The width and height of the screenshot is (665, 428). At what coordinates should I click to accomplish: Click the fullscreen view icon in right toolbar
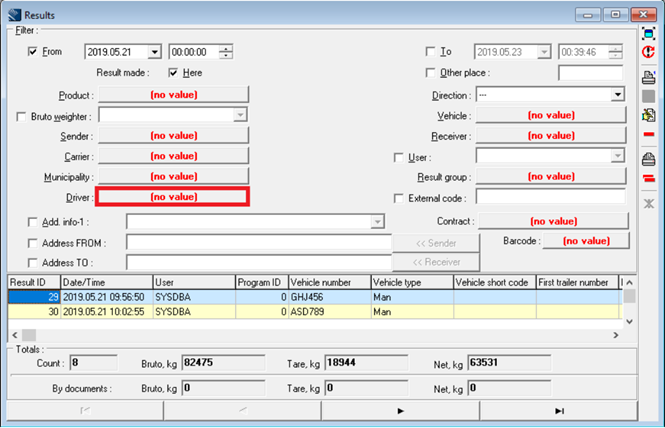(648, 34)
